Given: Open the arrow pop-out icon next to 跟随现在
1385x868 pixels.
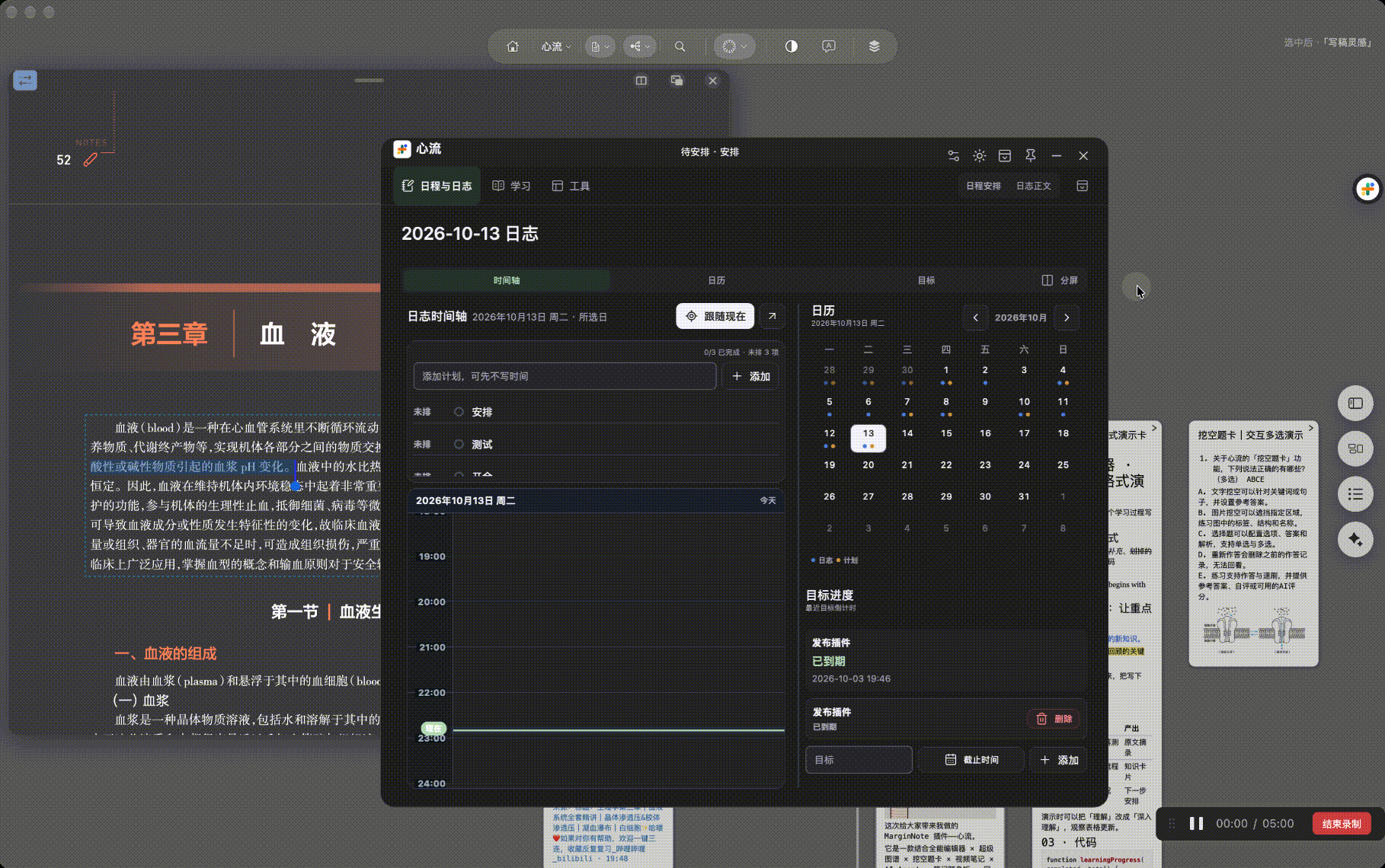Looking at the screenshot, I should tap(772, 316).
